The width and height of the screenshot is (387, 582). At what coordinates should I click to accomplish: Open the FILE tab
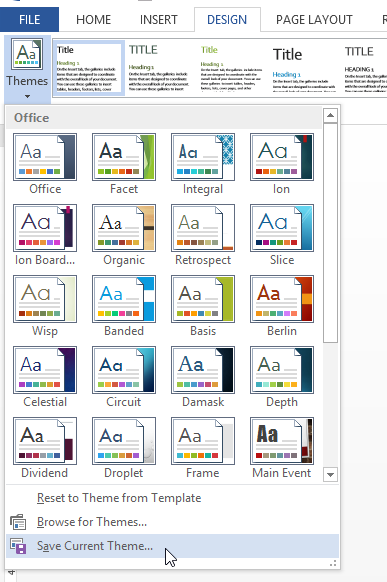[x=29, y=19]
